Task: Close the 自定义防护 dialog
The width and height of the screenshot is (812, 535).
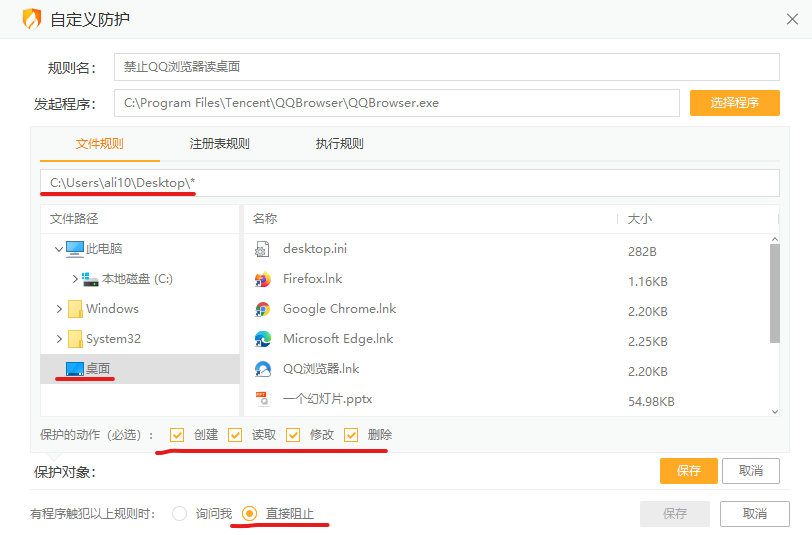Action: click(x=792, y=19)
